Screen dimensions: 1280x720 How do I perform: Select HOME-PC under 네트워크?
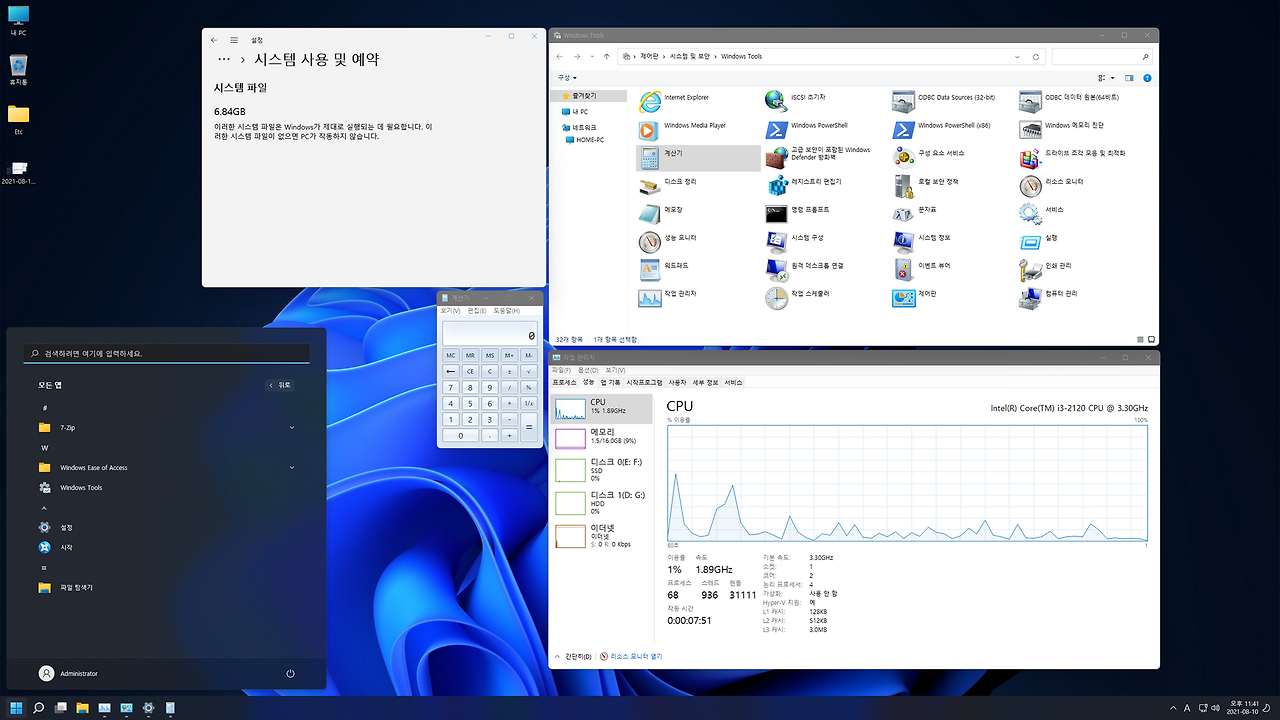point(584,140)
